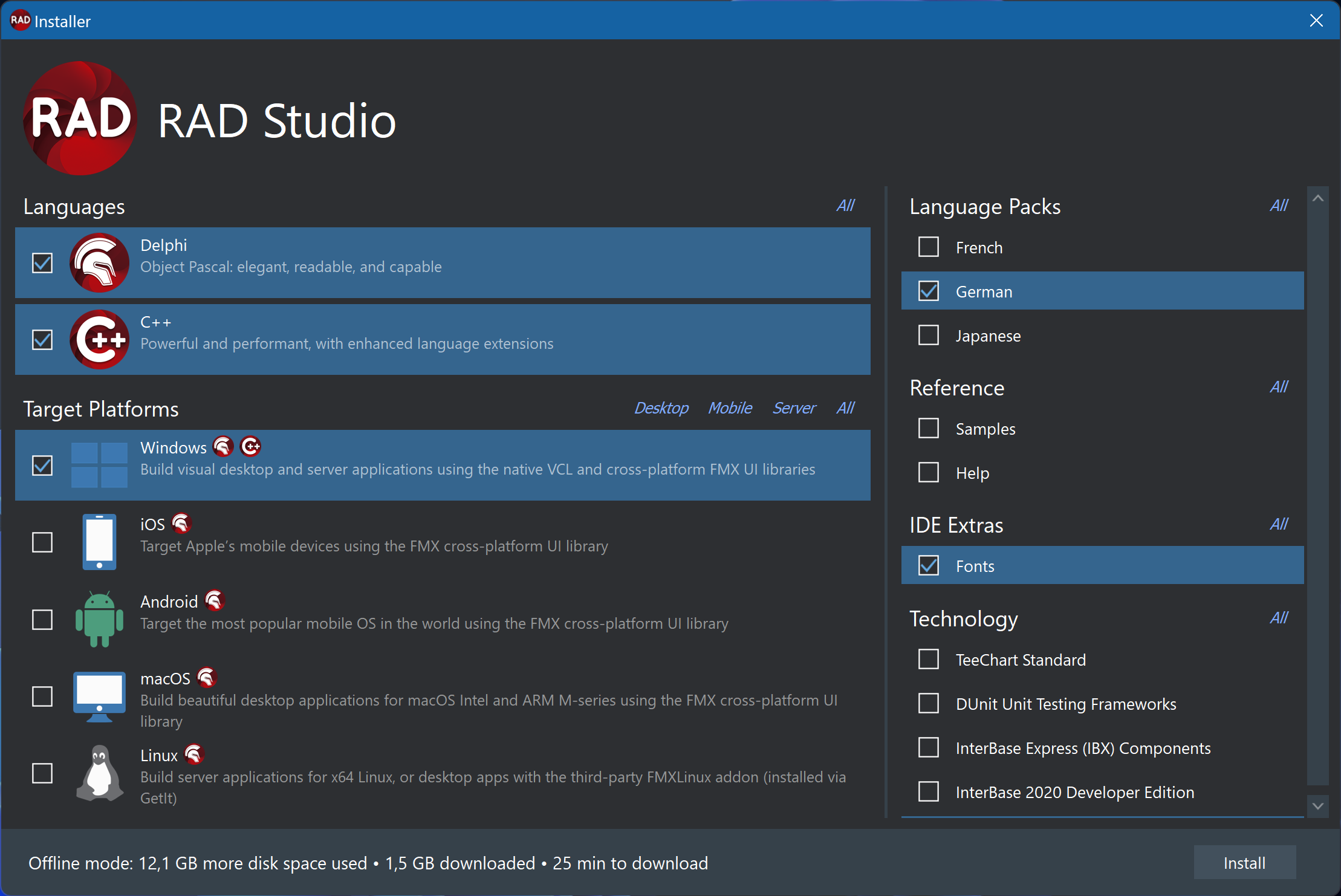The image size is (1341, 896).
Task: Check DUnit Unit Testing Frameworks
Action: pyautogui.click(x=929, y=703)
